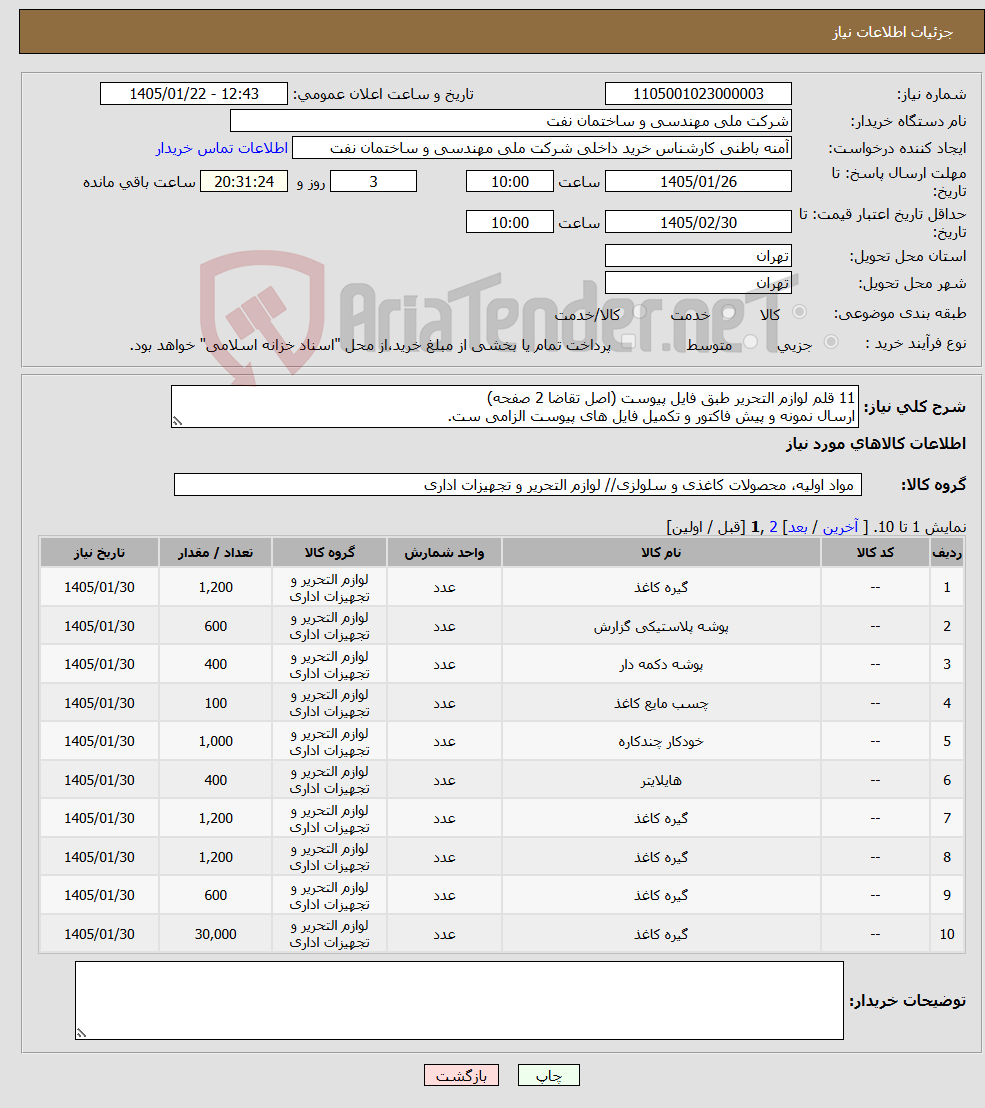Click the need number field 1105001023000003

click(698, 94)
